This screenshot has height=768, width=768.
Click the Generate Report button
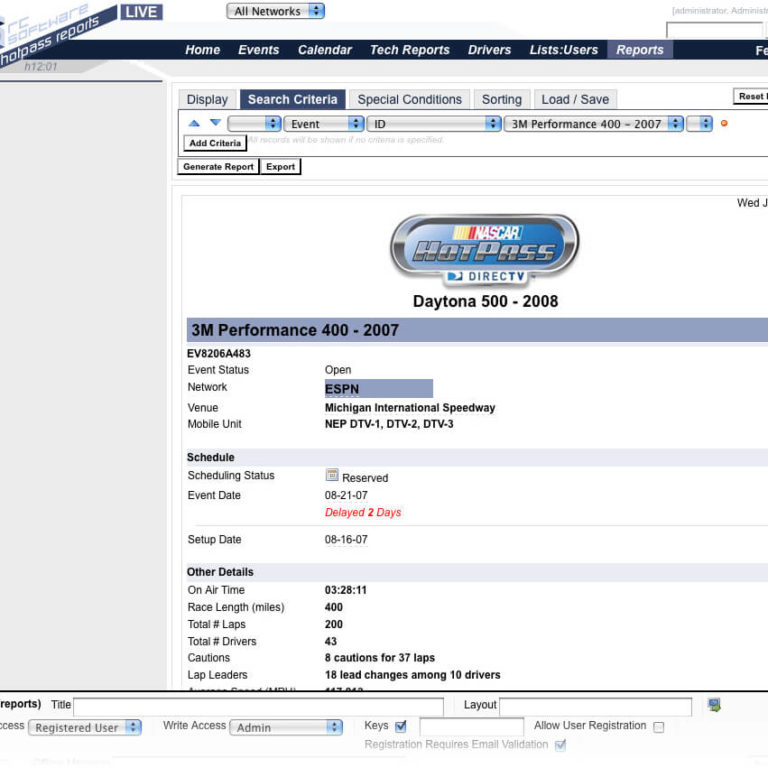point(218,167)
